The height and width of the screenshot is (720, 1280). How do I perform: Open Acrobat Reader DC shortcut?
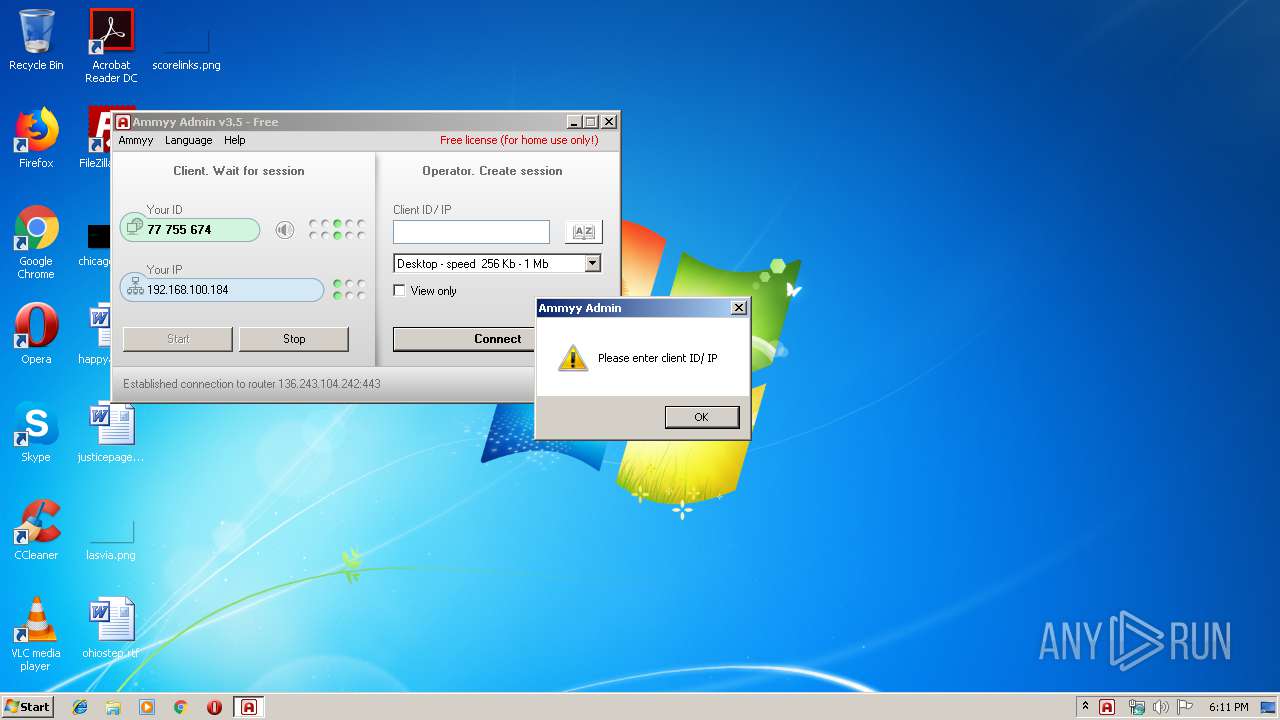tap(111, 46)
